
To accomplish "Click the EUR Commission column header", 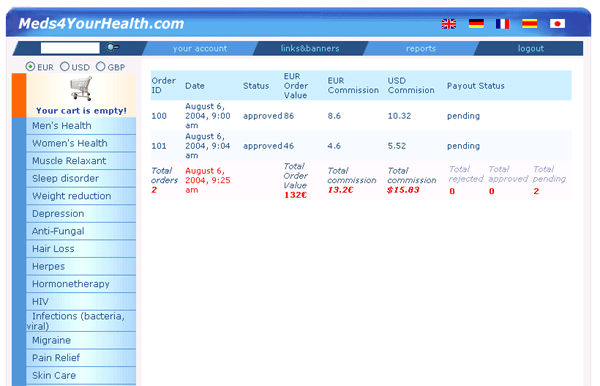I will click(353, 85).
